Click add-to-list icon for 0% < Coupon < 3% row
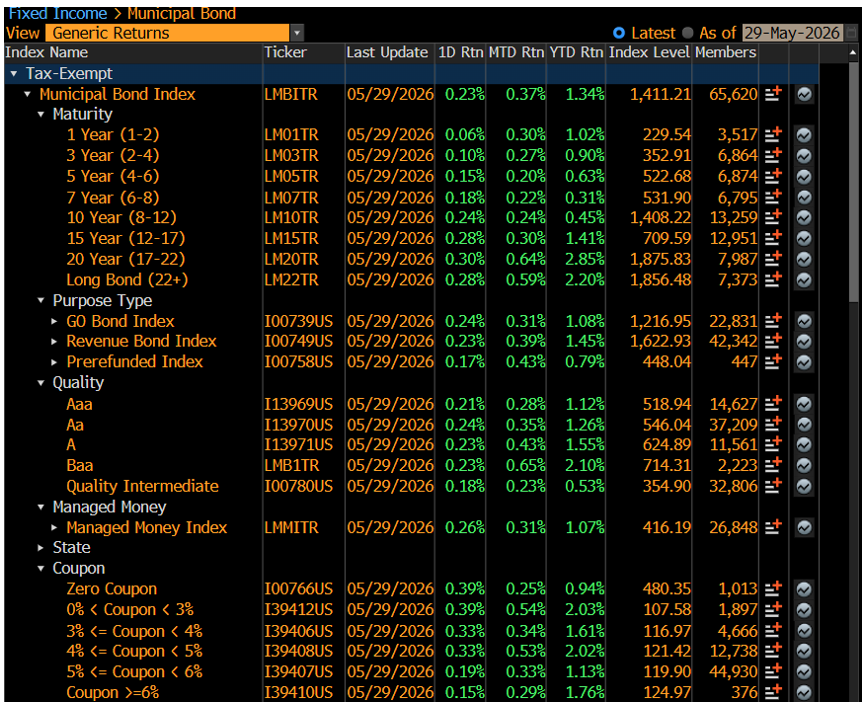 tap(773, 609)
